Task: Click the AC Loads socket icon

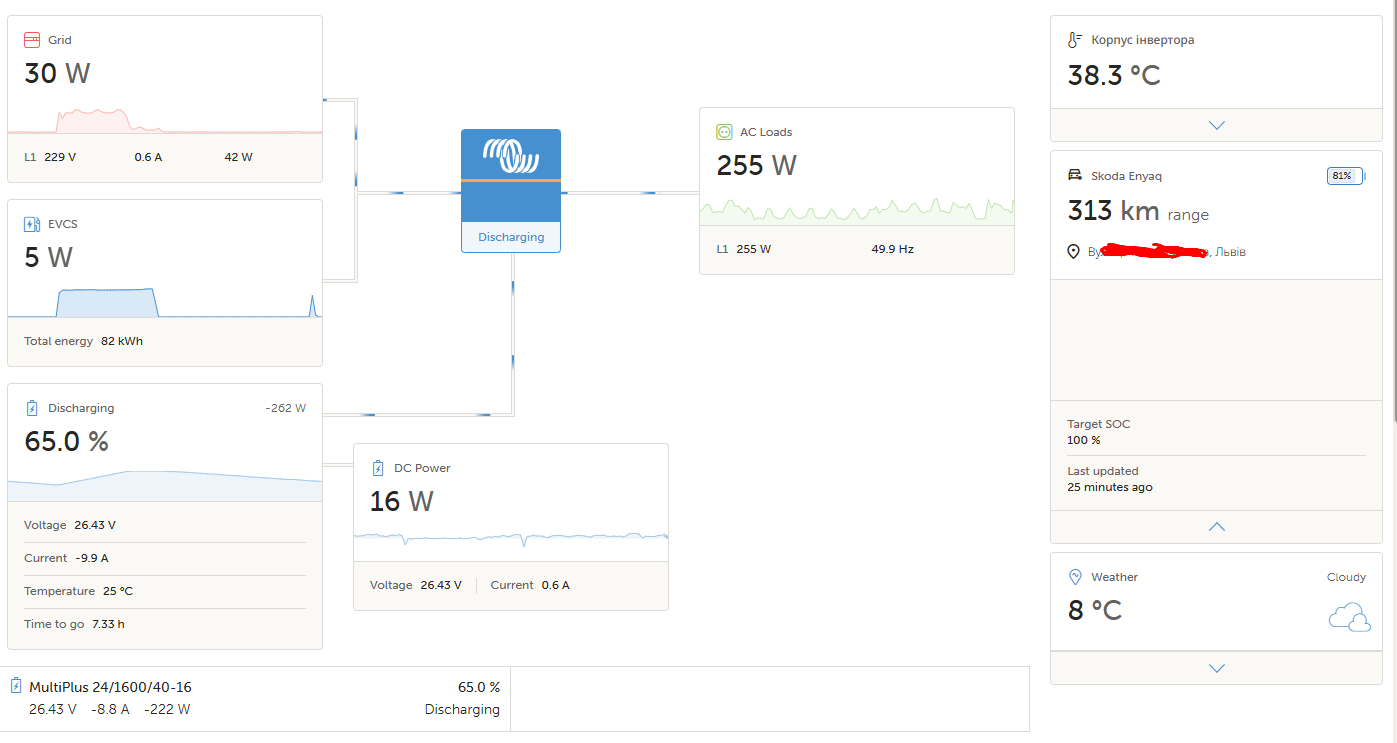Action: 724,132
